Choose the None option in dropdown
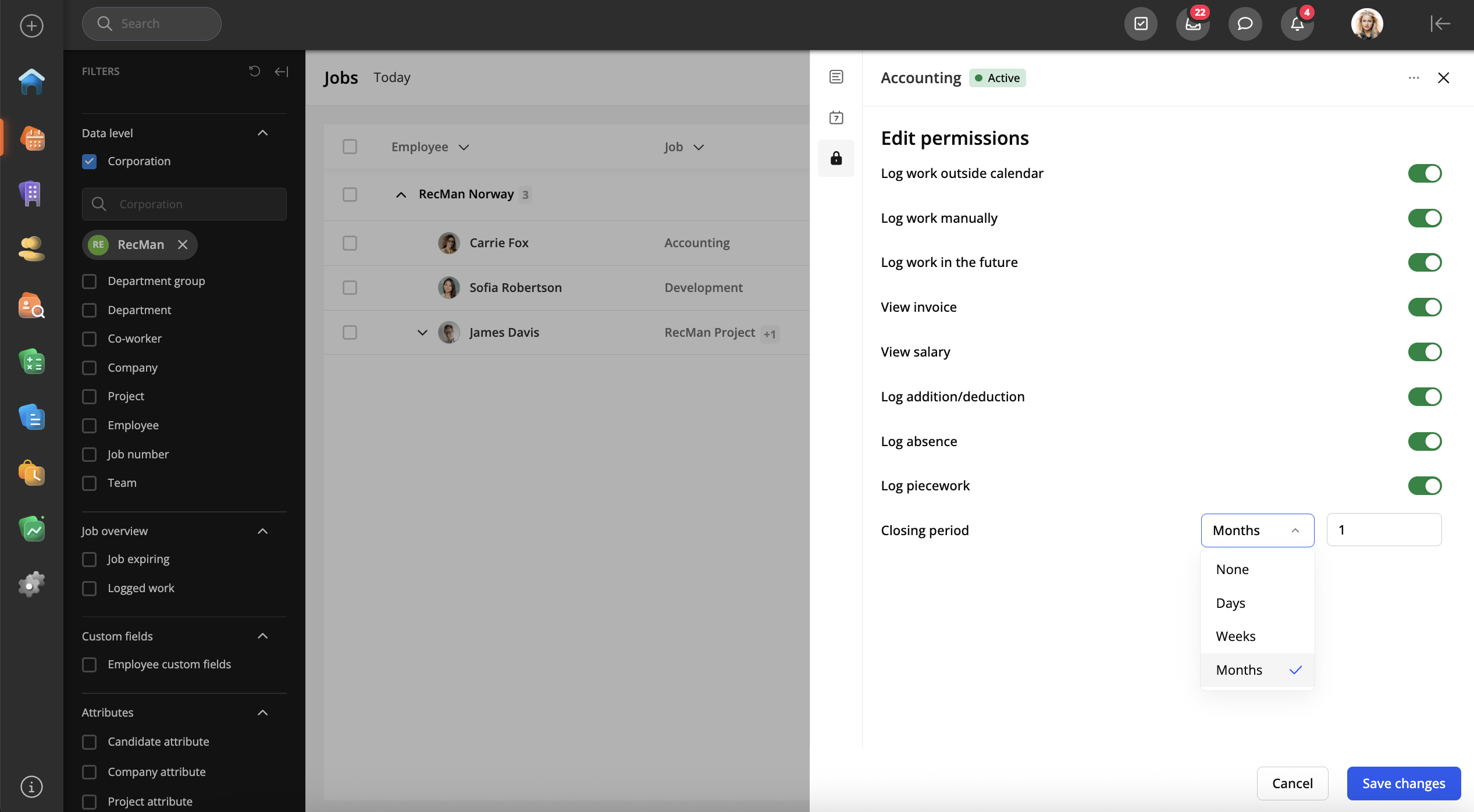The height and width of the screenshot is (812, 1474). [x=1232, y=569]
